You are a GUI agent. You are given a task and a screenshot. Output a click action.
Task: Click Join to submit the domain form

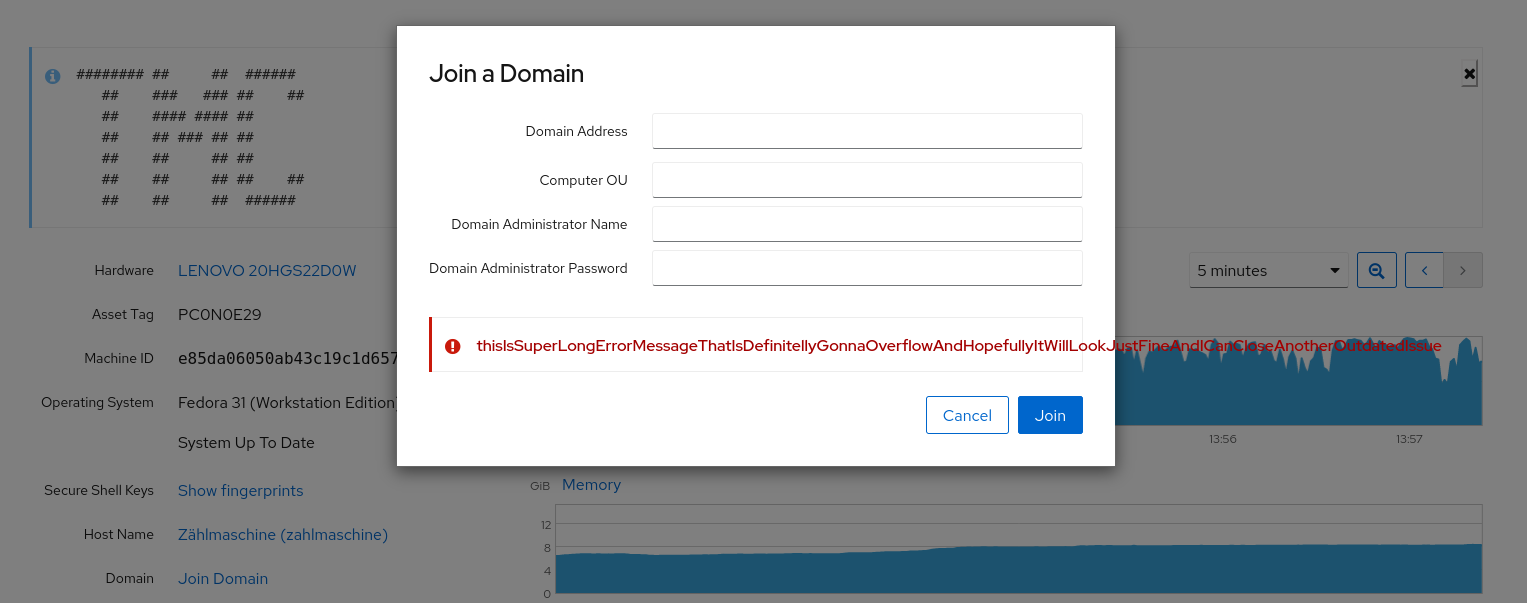click(x=1050, y=414)
